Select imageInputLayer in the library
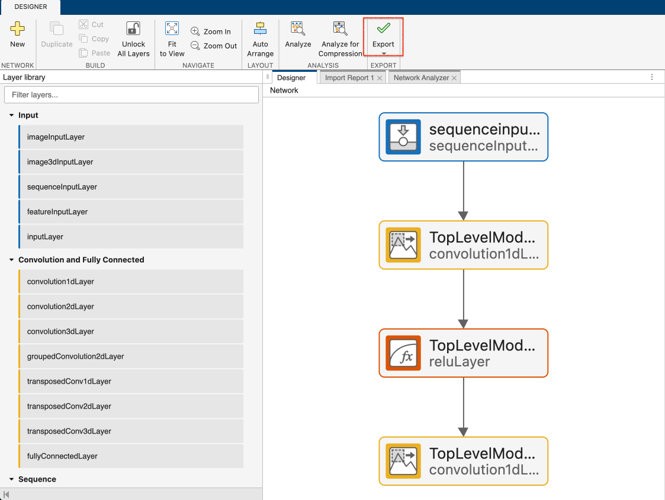 click(131, 137)
